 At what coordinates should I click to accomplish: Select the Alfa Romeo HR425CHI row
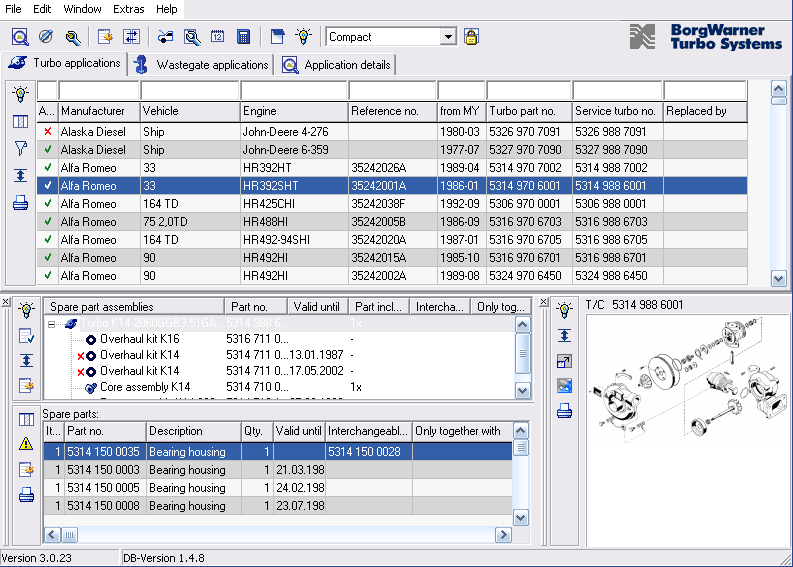point(392,204)
